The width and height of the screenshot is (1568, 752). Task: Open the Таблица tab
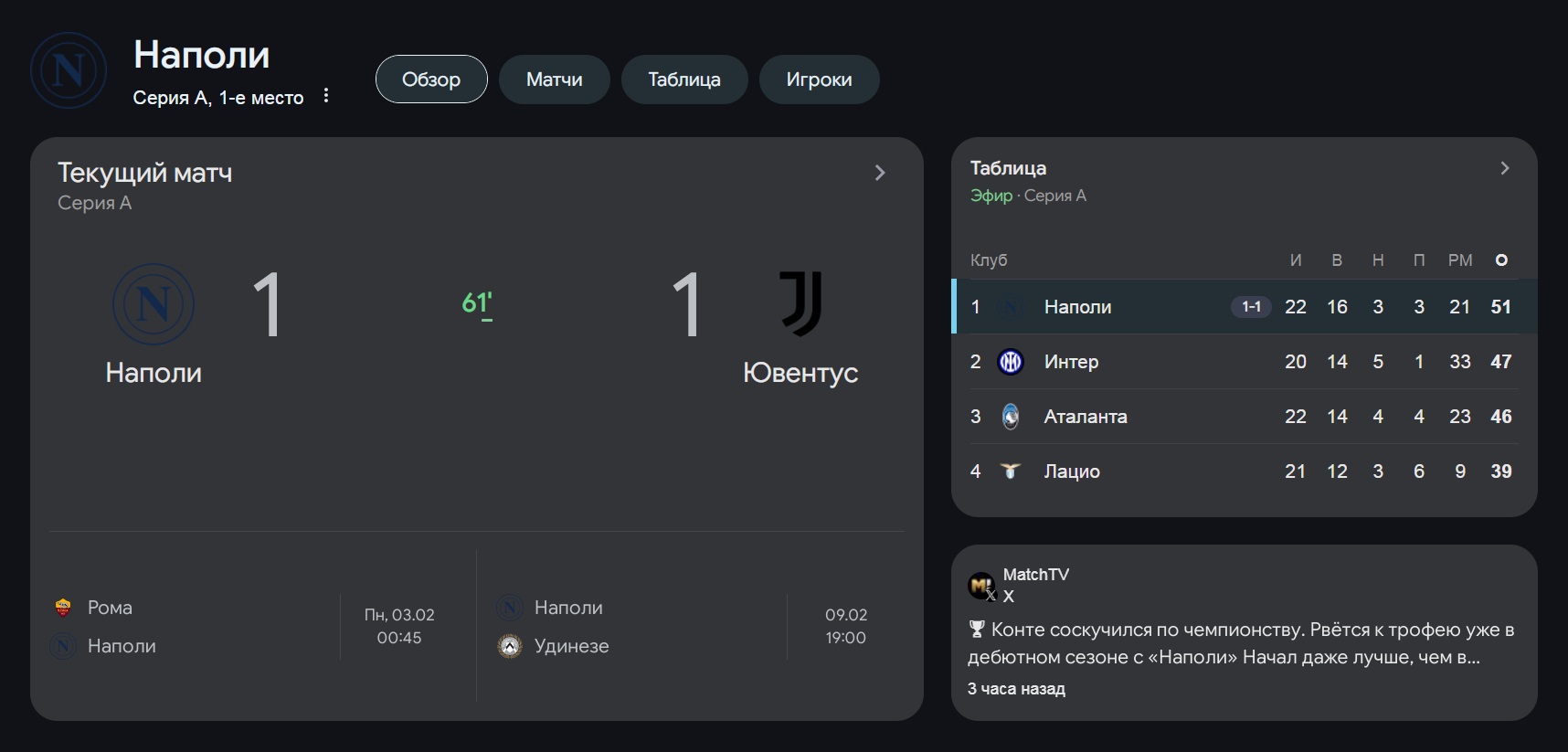(684, 79)
